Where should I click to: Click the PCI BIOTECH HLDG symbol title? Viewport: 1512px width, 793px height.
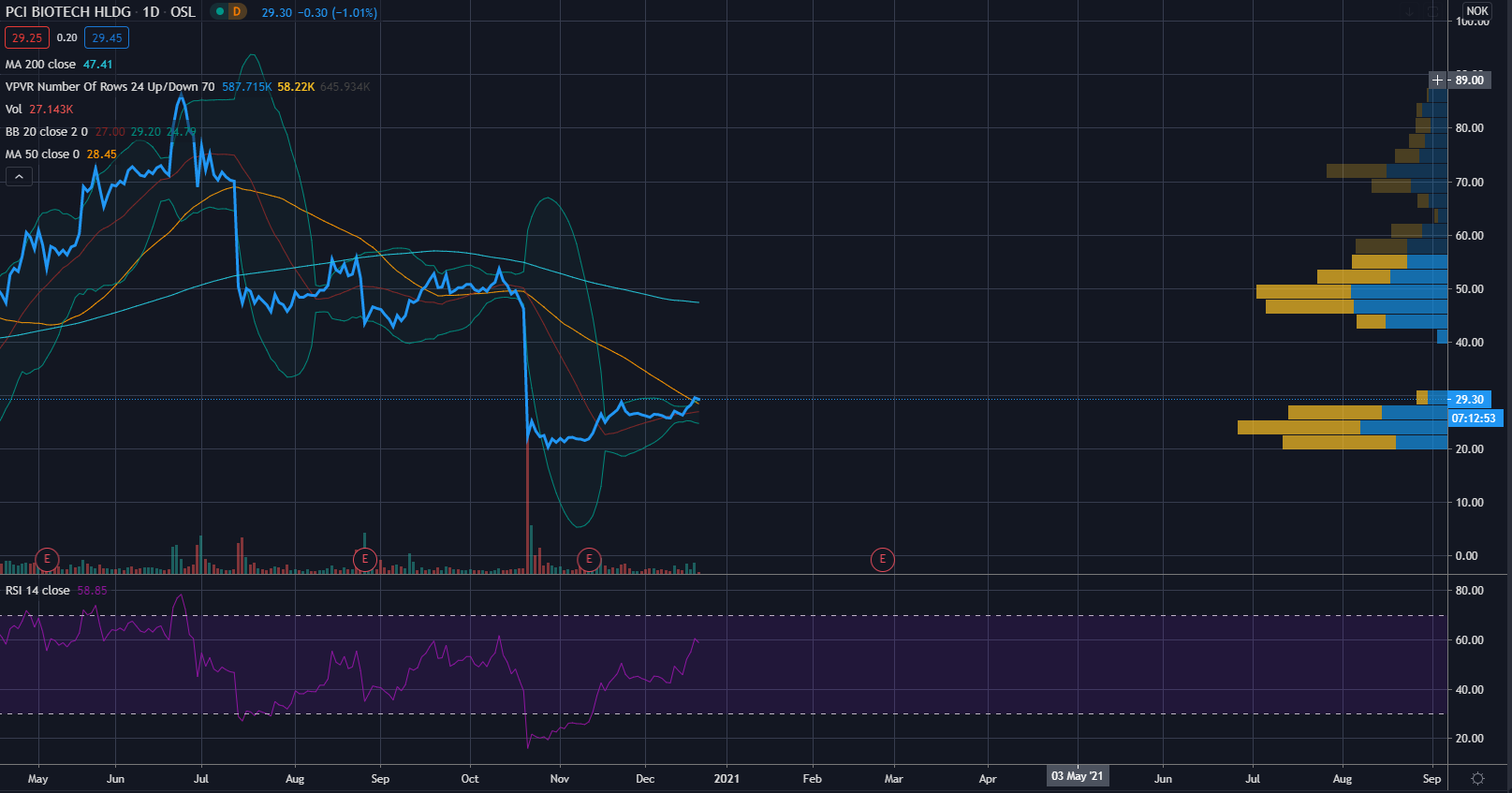(68, 12)
